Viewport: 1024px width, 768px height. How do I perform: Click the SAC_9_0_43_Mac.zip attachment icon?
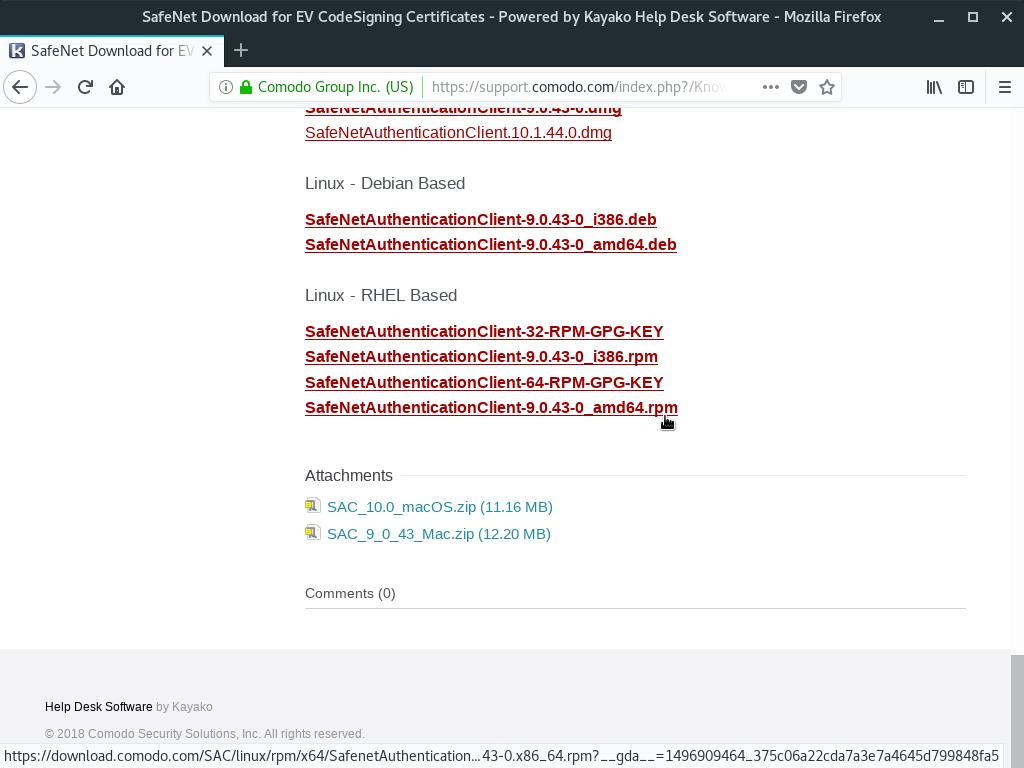(313, 532)
